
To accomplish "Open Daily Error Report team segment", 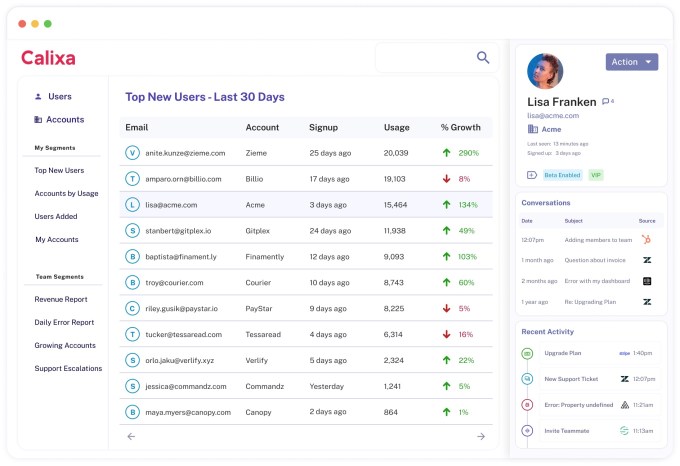I will pos(64,322).
